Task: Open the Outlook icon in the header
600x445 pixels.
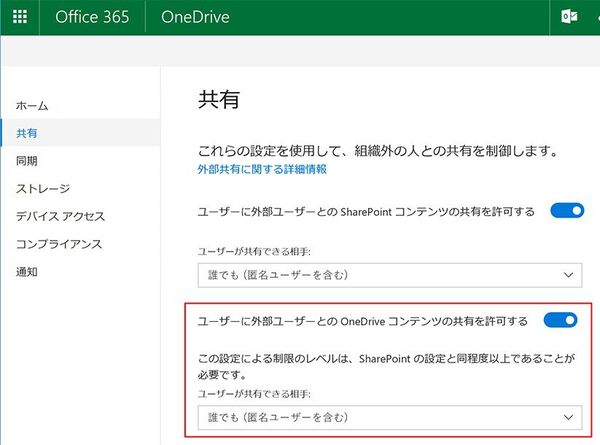Action: pyautogui.click(x=569, y=16)
